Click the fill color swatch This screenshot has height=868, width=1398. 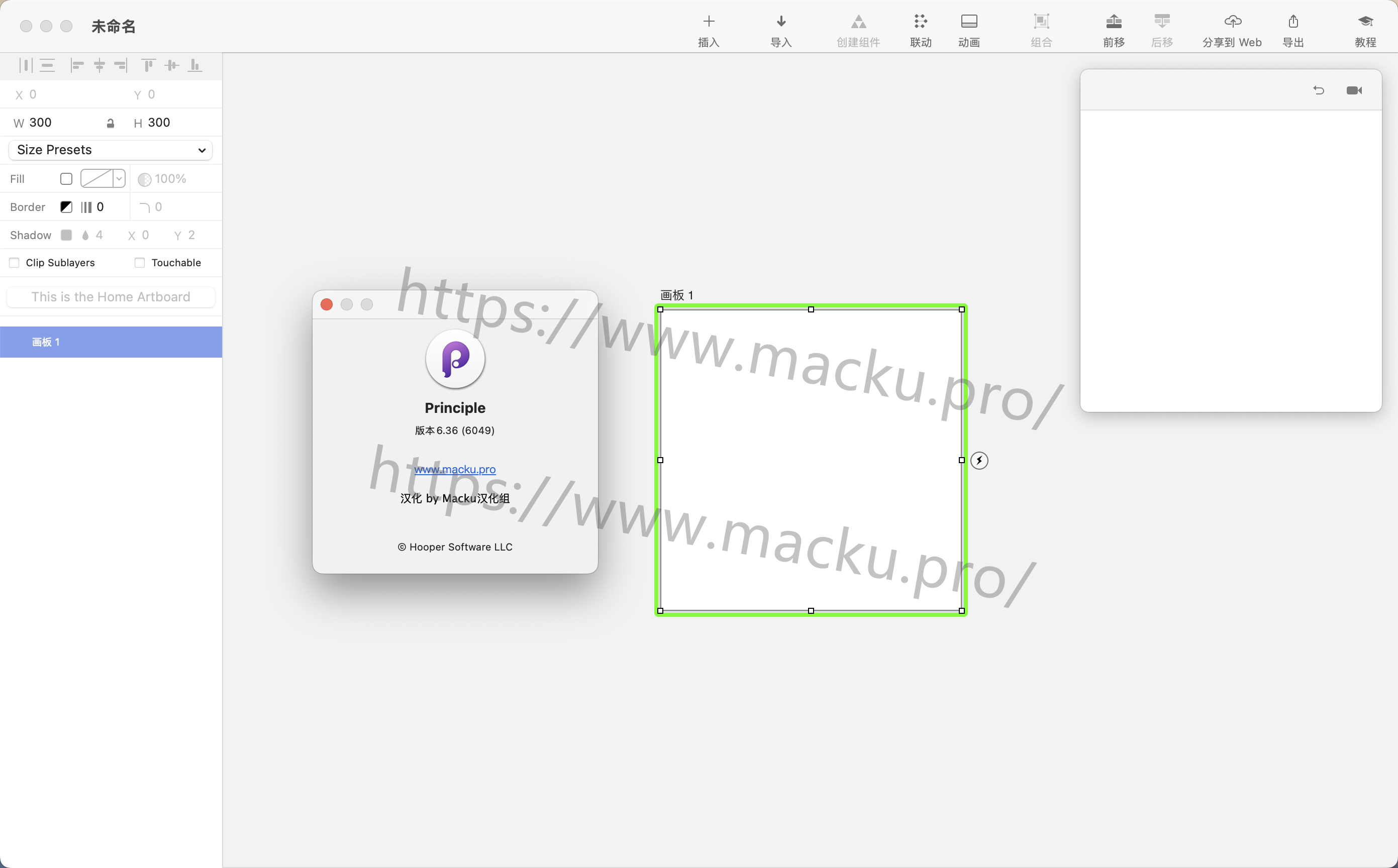point(96,179)
